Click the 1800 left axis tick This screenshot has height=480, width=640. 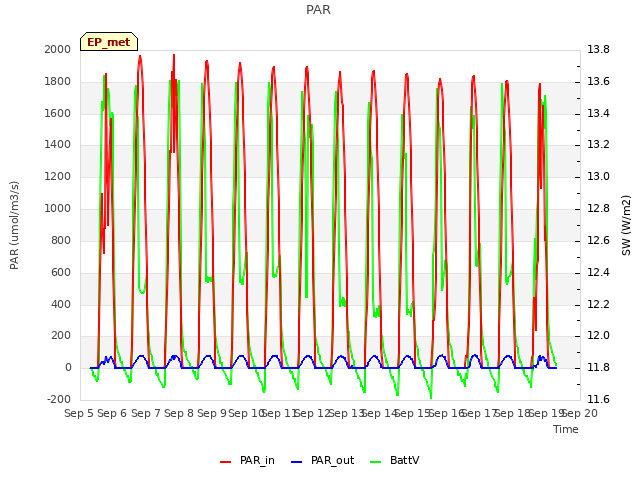(58, 81)
